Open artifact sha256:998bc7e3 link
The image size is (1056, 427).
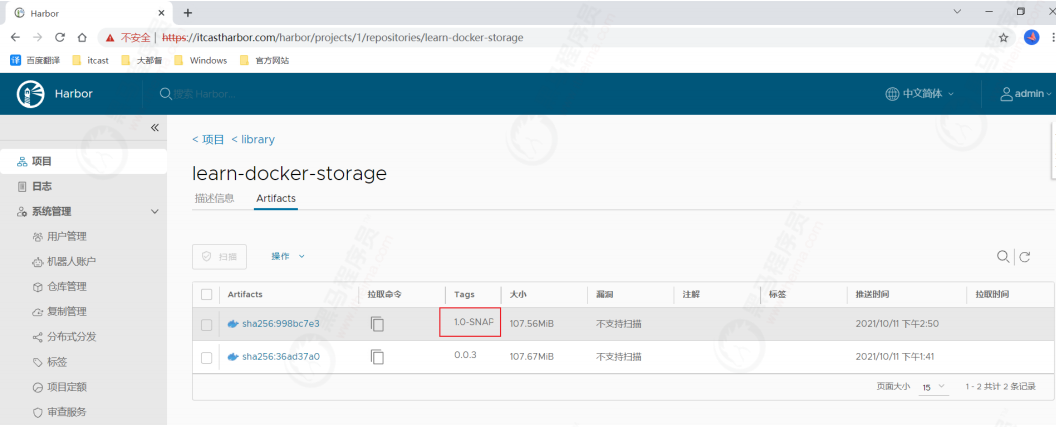[x=281, y=324]
